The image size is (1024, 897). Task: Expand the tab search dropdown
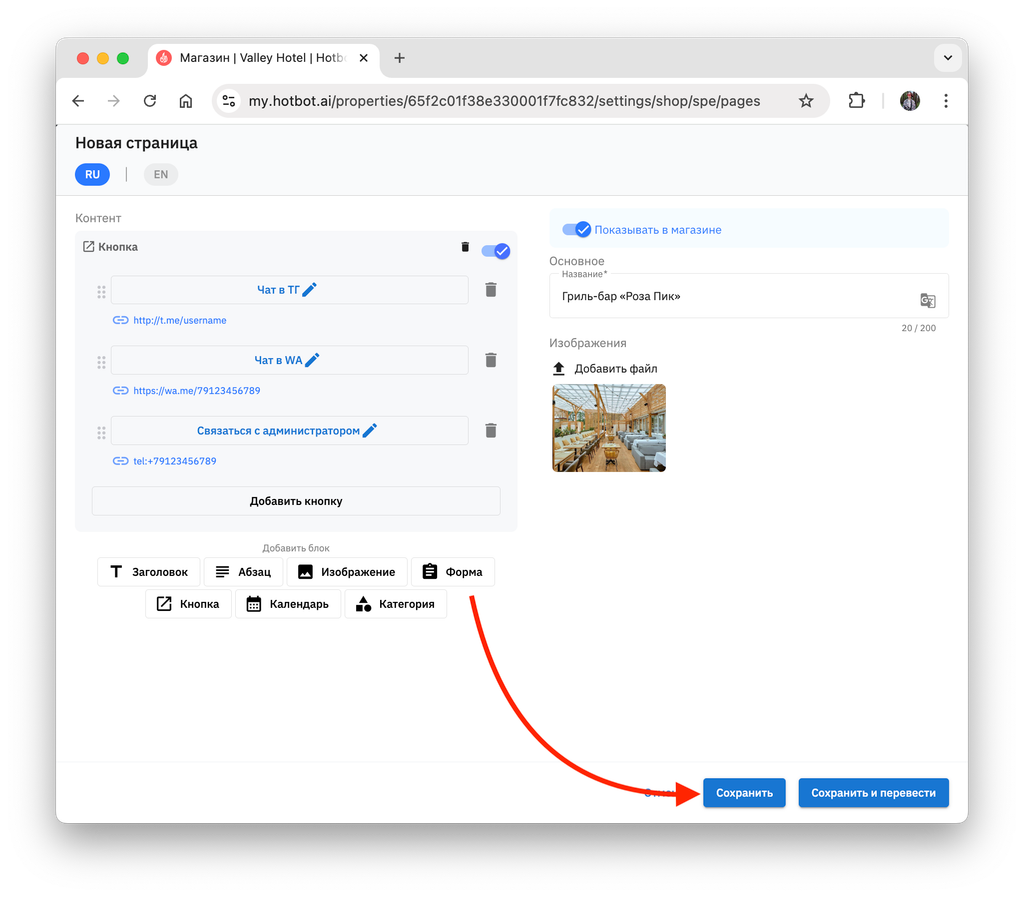pyautogui.click(x=948, y=58)
